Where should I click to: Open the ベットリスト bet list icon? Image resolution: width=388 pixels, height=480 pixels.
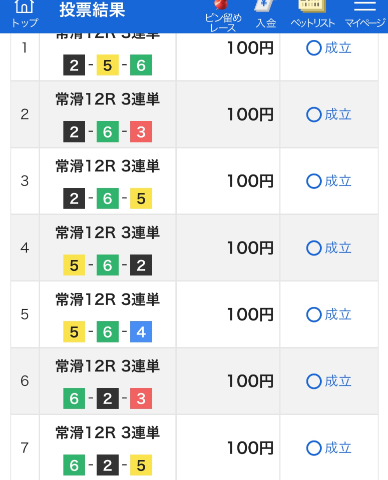tap(312, 15)
